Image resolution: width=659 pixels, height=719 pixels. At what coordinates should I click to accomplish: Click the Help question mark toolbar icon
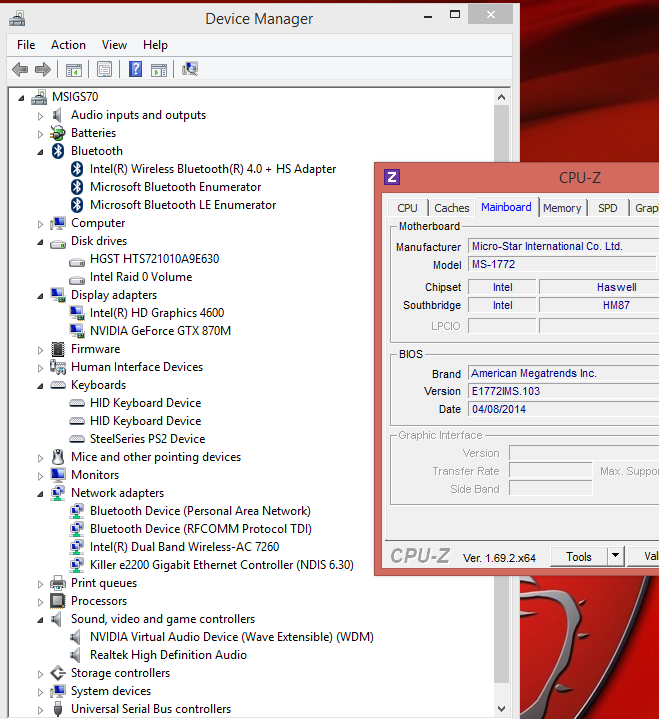click(135, 69)
